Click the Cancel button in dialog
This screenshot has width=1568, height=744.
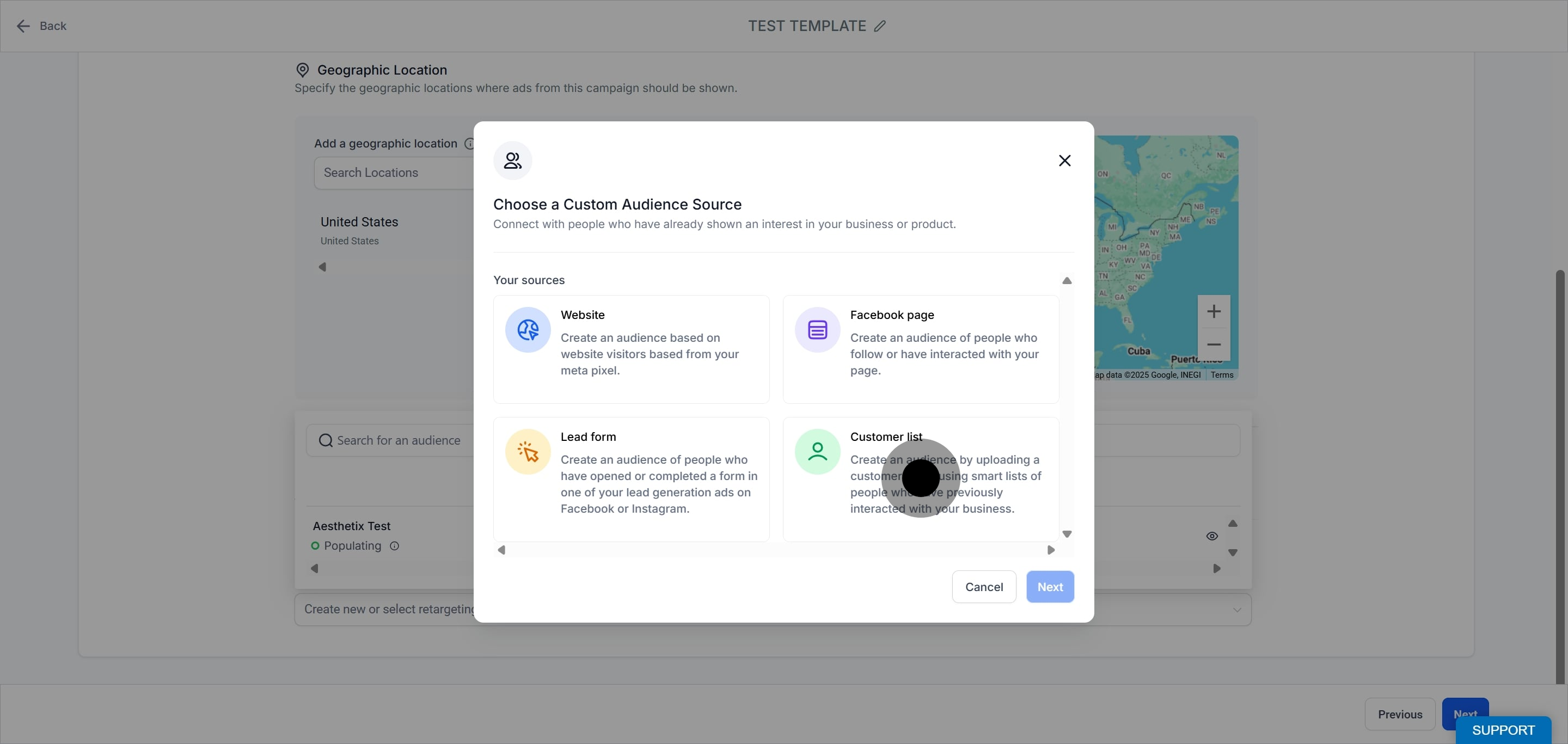tap(984, 587)
